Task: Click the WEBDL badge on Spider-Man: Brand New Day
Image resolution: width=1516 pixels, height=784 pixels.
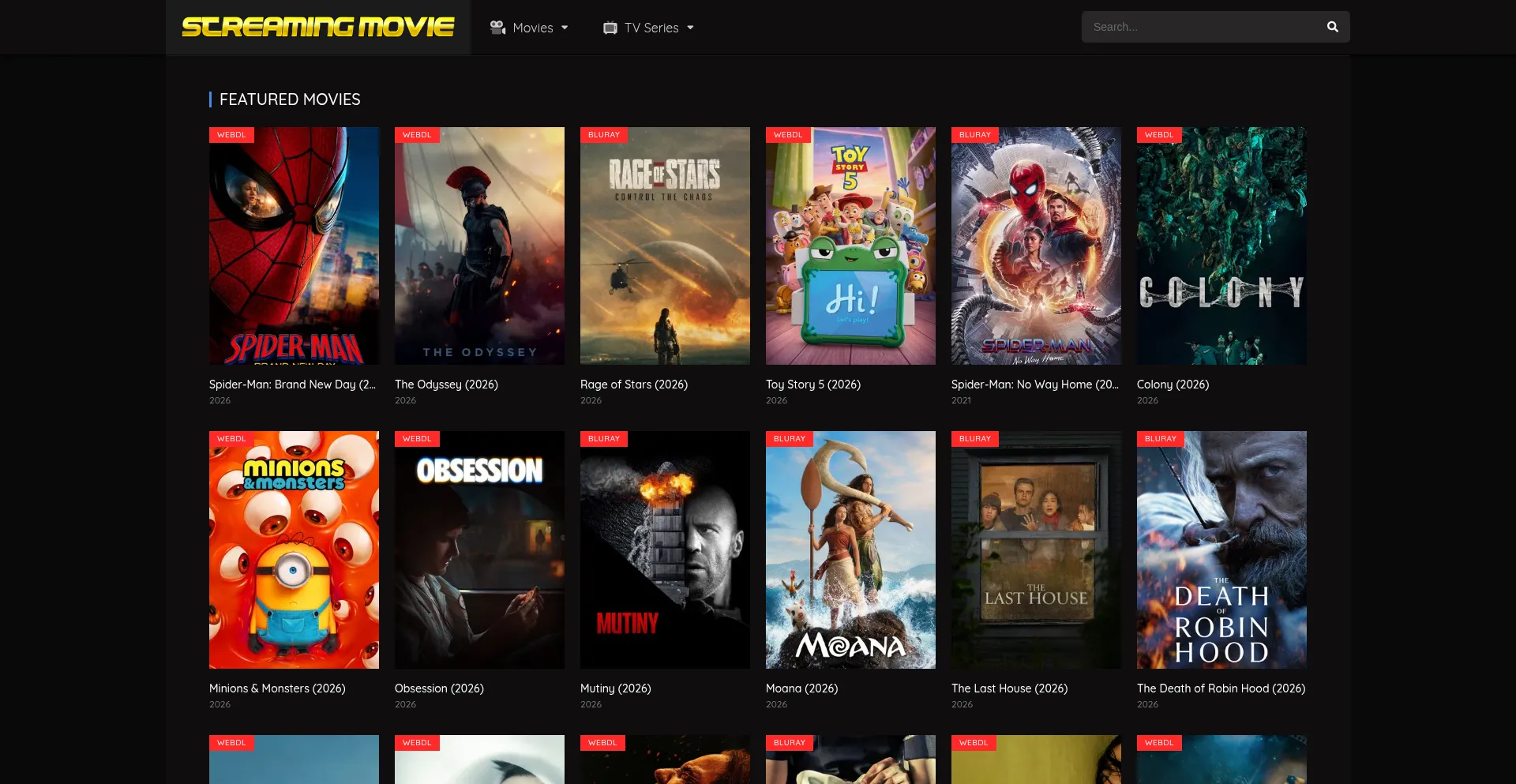Action: [231, 135]
